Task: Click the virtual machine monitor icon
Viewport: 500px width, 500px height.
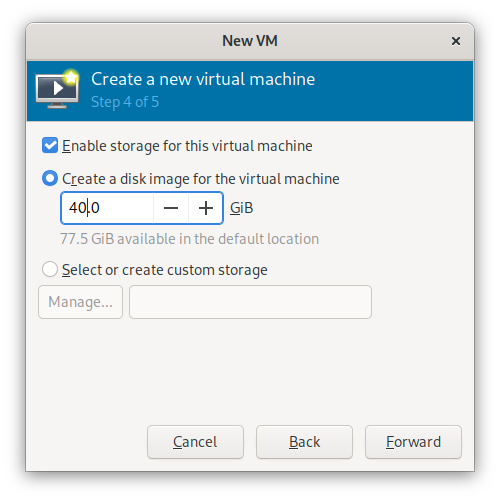Action: point(57,89)
